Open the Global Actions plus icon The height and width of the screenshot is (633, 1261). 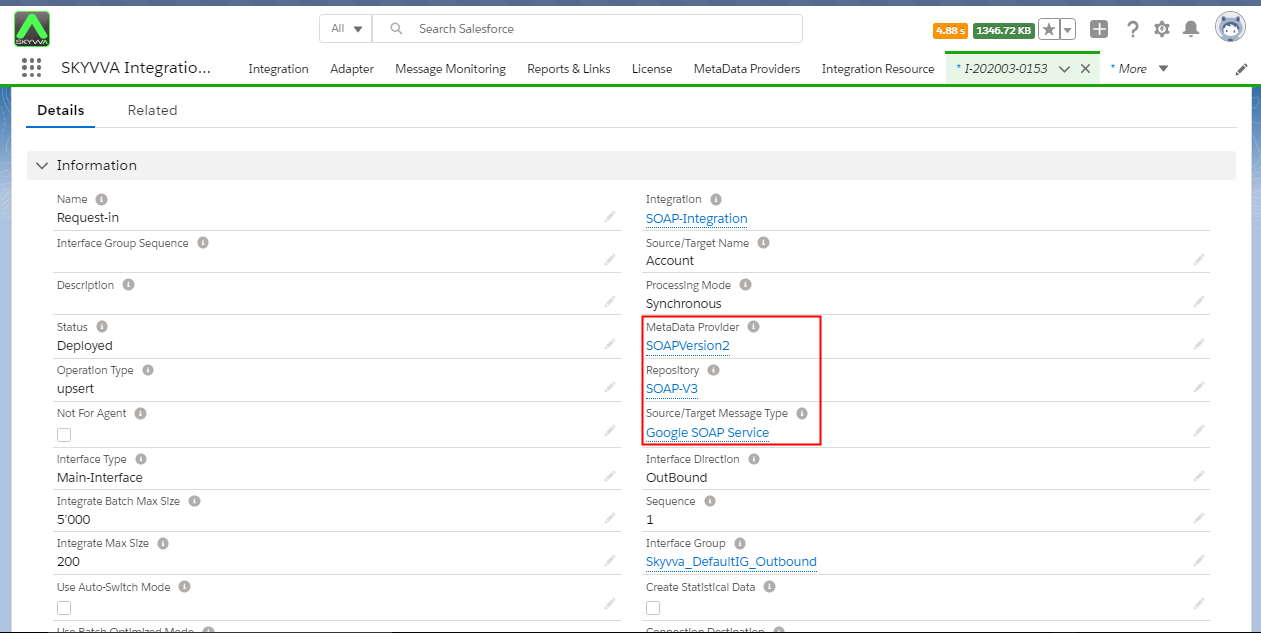(x=1099, y=29)
